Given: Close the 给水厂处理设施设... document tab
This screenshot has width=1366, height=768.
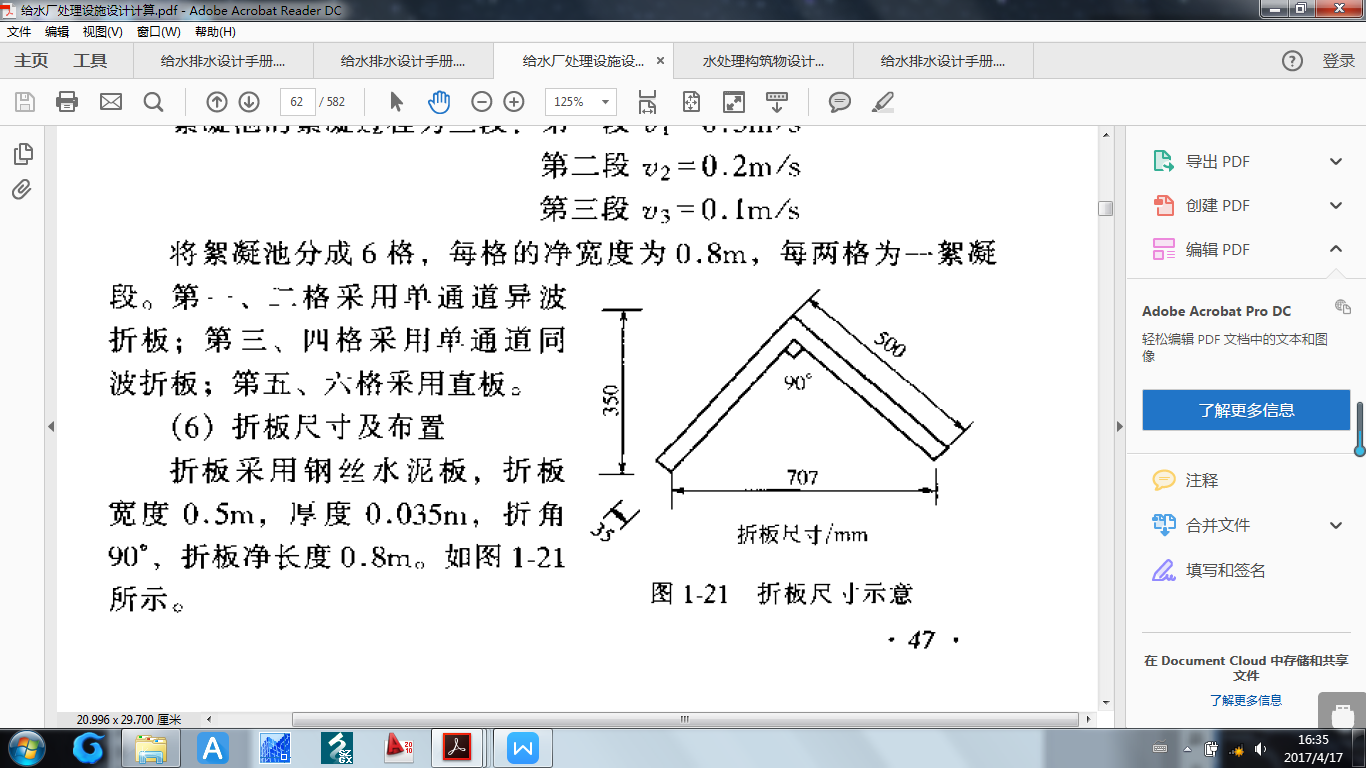Looking at the screenshot, I should click(x=660, y=61).
